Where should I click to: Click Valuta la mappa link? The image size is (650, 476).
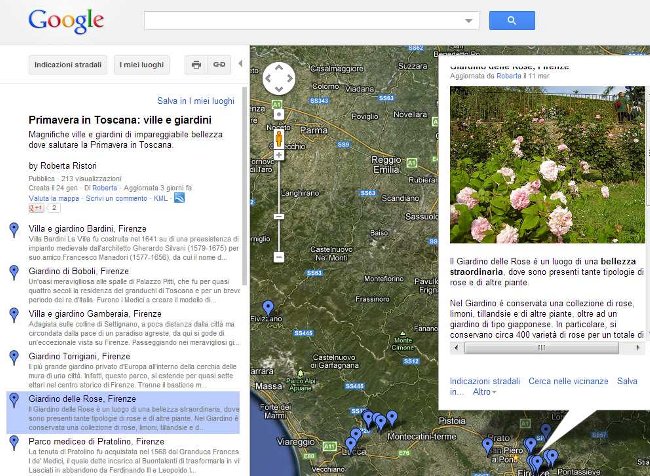pyautogui.click(x=54, y=199)
